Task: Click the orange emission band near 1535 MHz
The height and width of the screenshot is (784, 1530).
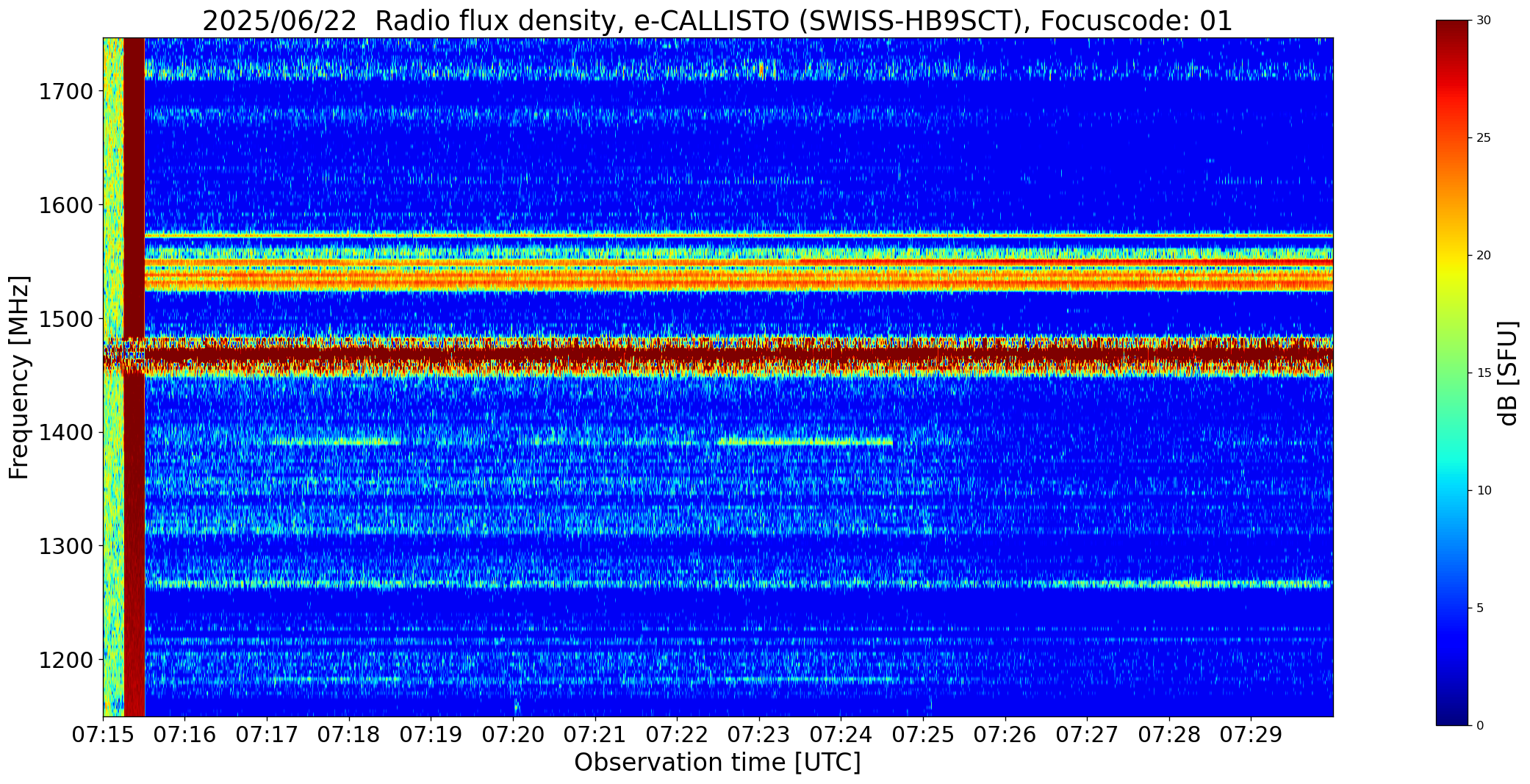Action: pos(739,281)
